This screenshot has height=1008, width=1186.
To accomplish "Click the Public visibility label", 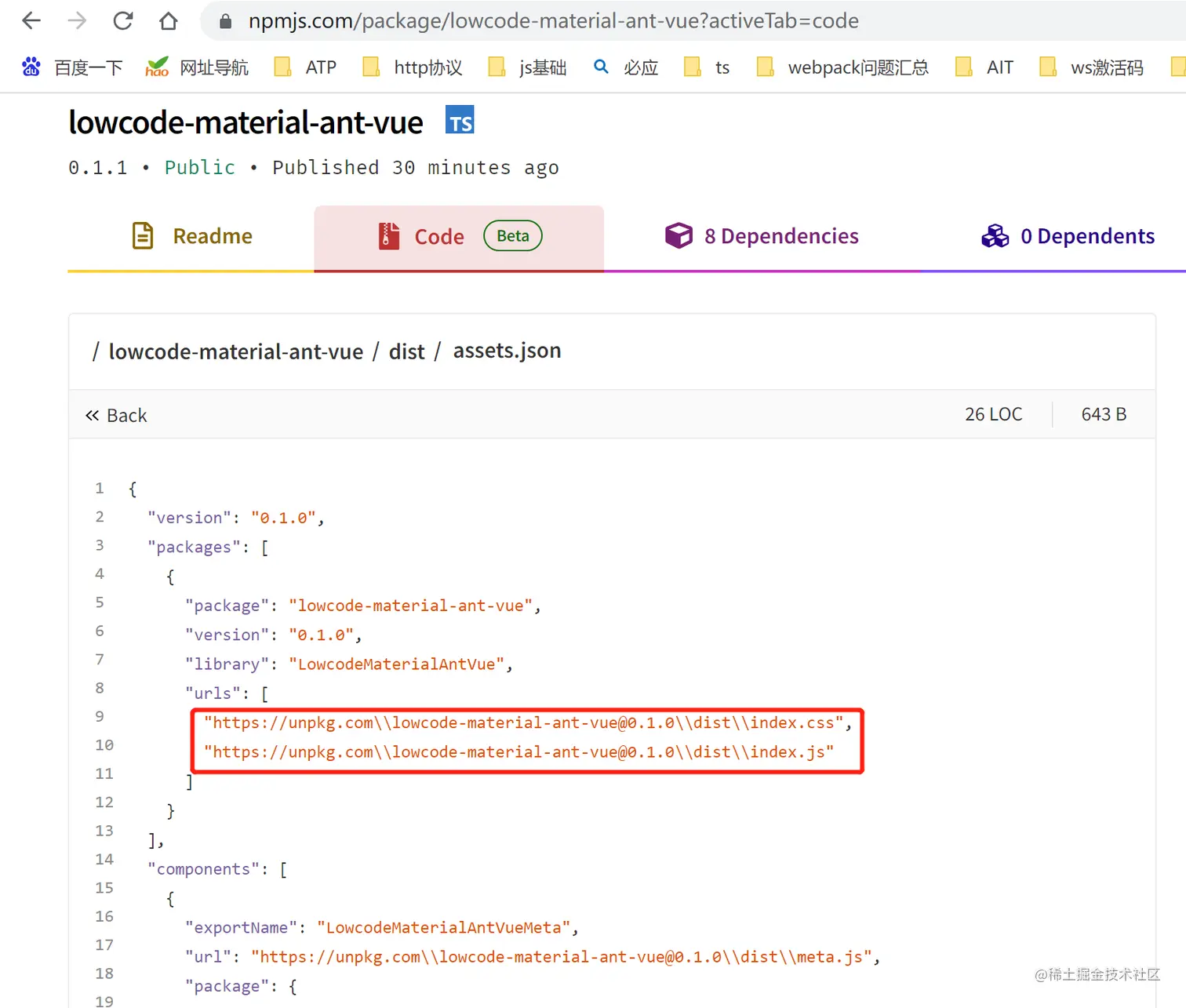I will point(200,167).
